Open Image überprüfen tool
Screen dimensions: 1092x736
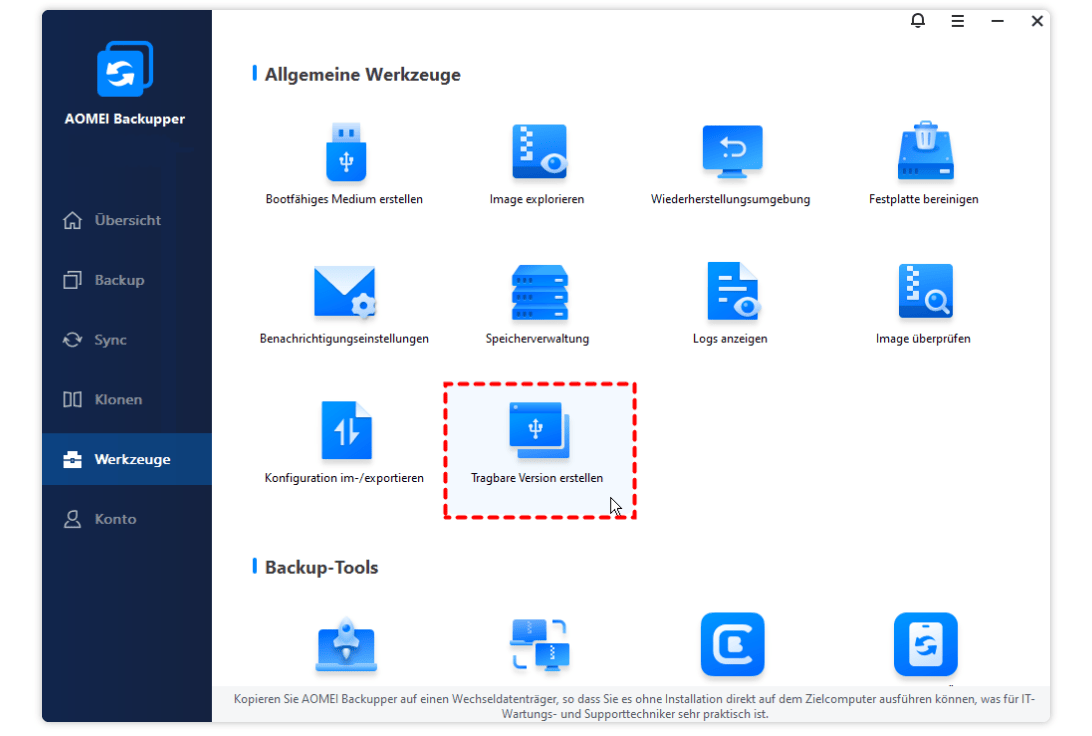point(924,292)
